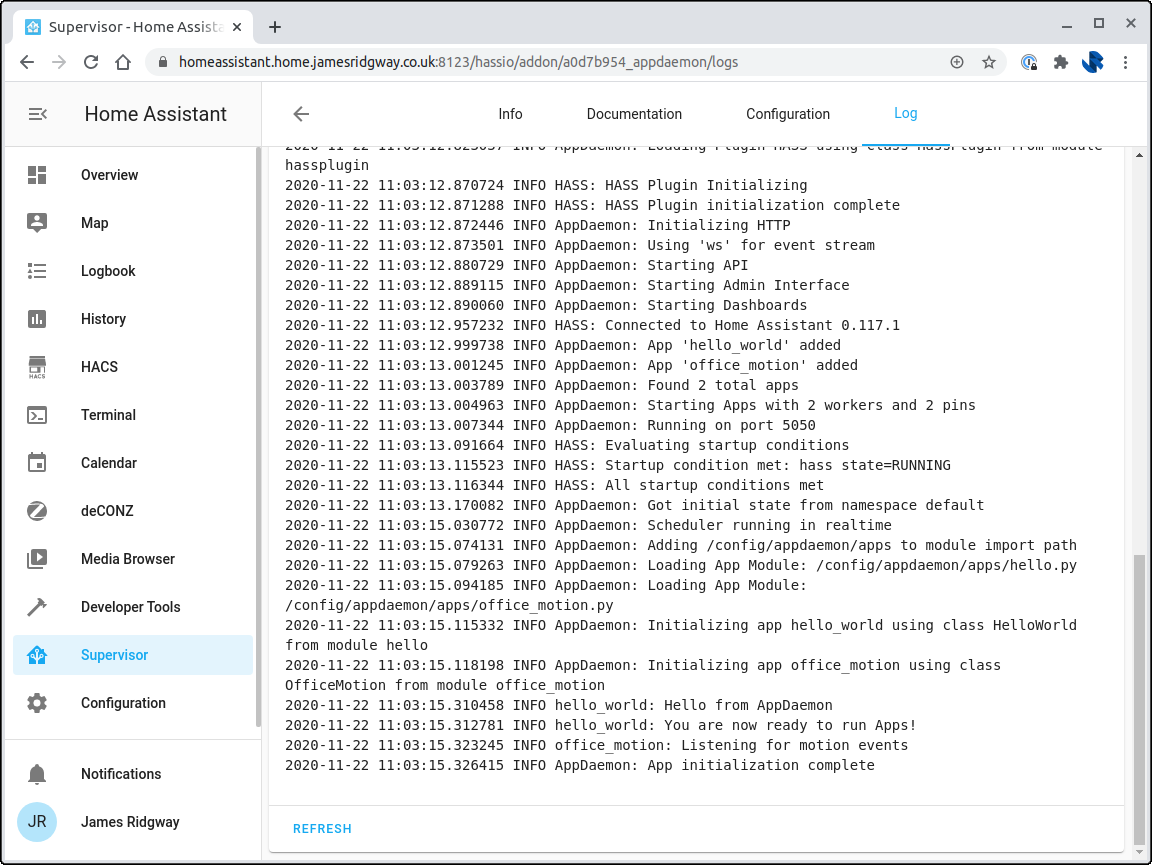
Task: Open the Logbook panel
Action: [106, 271]
